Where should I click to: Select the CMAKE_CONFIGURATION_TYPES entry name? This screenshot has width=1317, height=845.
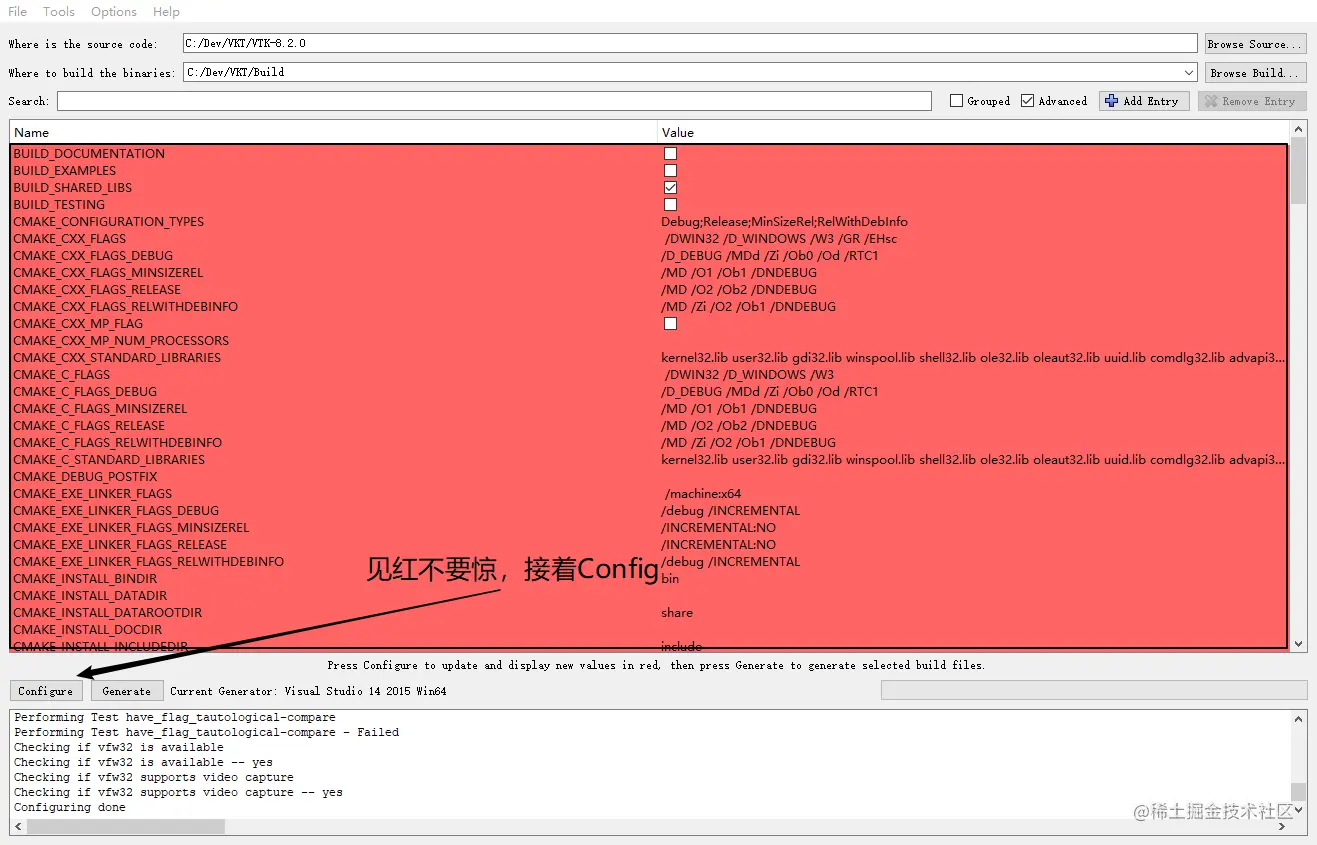pyautogui.click(x=108, y=221)
